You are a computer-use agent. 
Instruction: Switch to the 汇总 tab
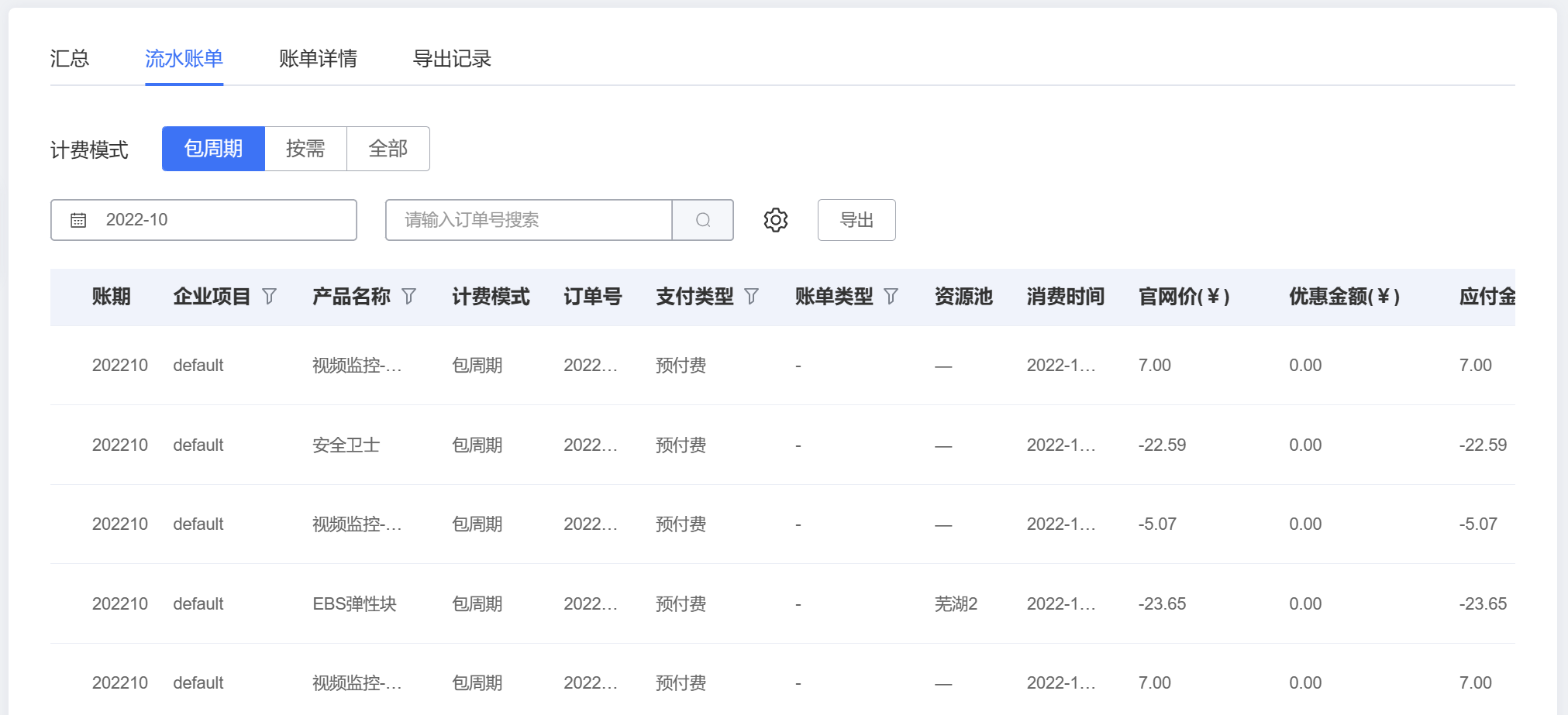pos(71,58)
